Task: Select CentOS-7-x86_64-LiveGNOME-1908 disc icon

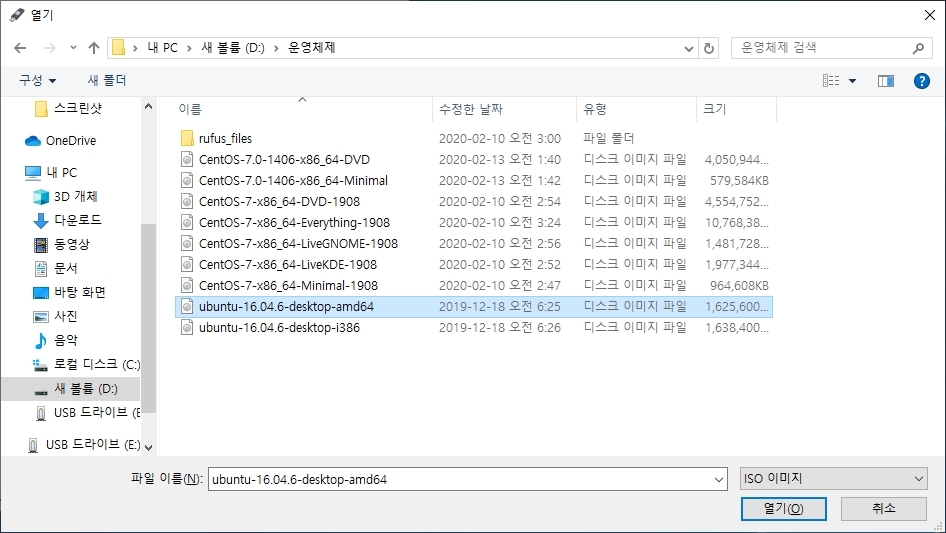Action: (x=187, y=243)
